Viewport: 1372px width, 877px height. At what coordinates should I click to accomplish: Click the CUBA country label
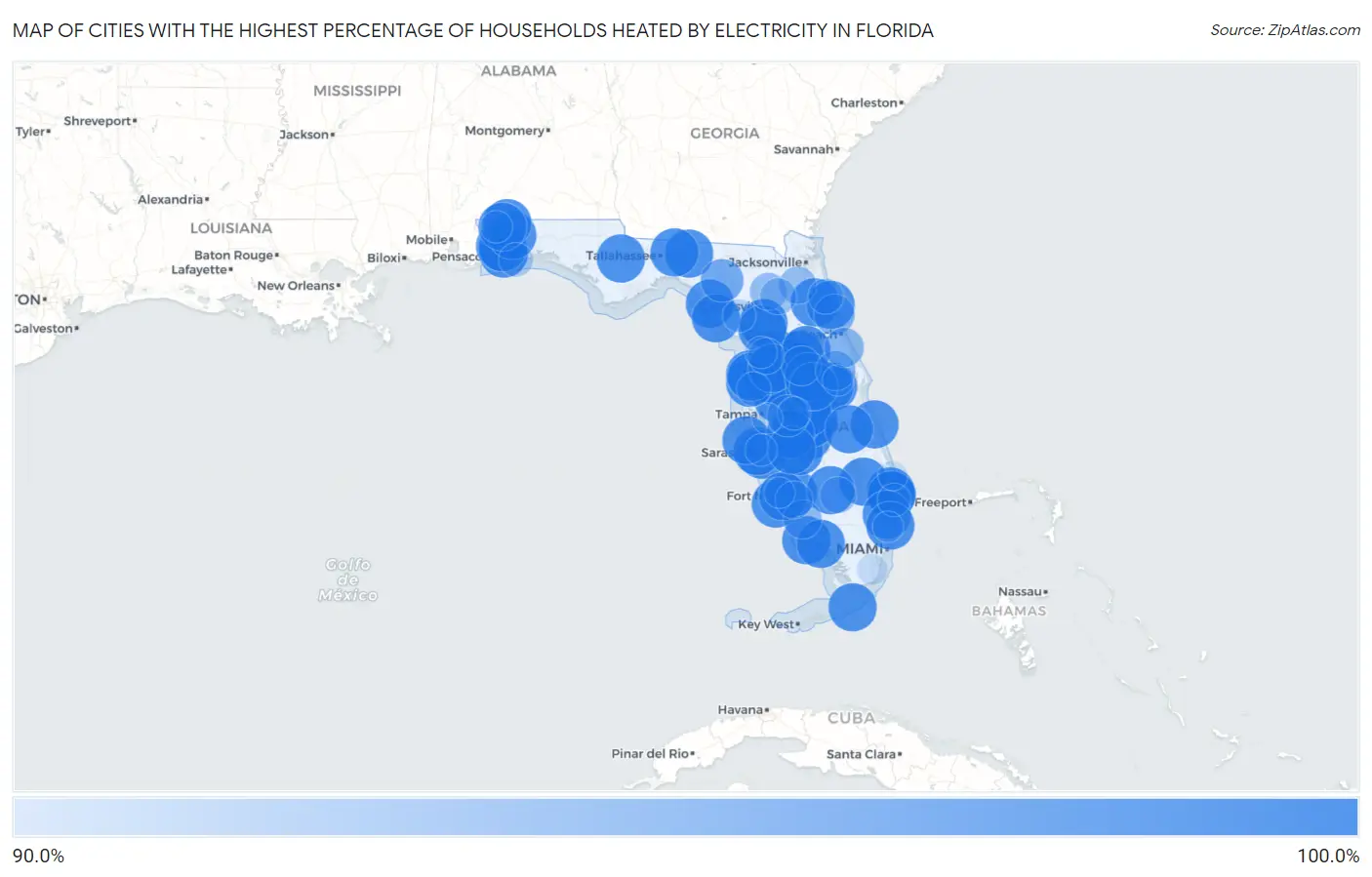pos(852,718)
